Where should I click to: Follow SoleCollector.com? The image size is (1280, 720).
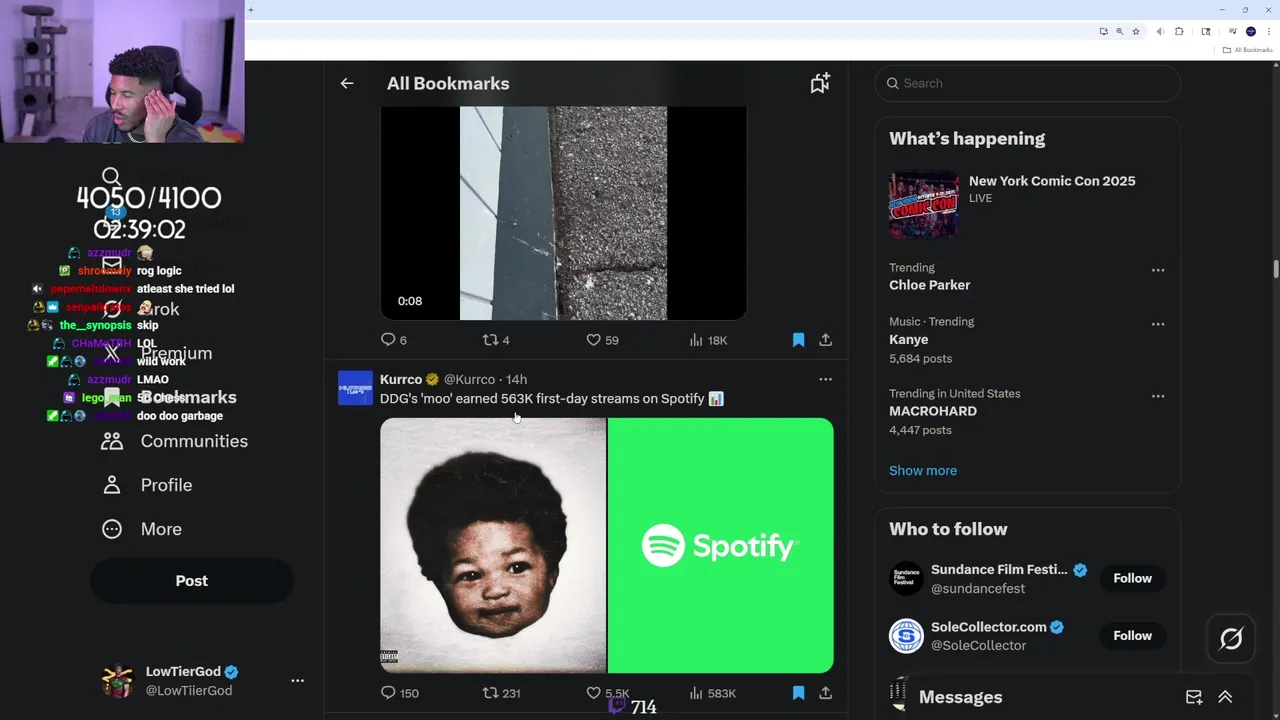[1132, 636]
